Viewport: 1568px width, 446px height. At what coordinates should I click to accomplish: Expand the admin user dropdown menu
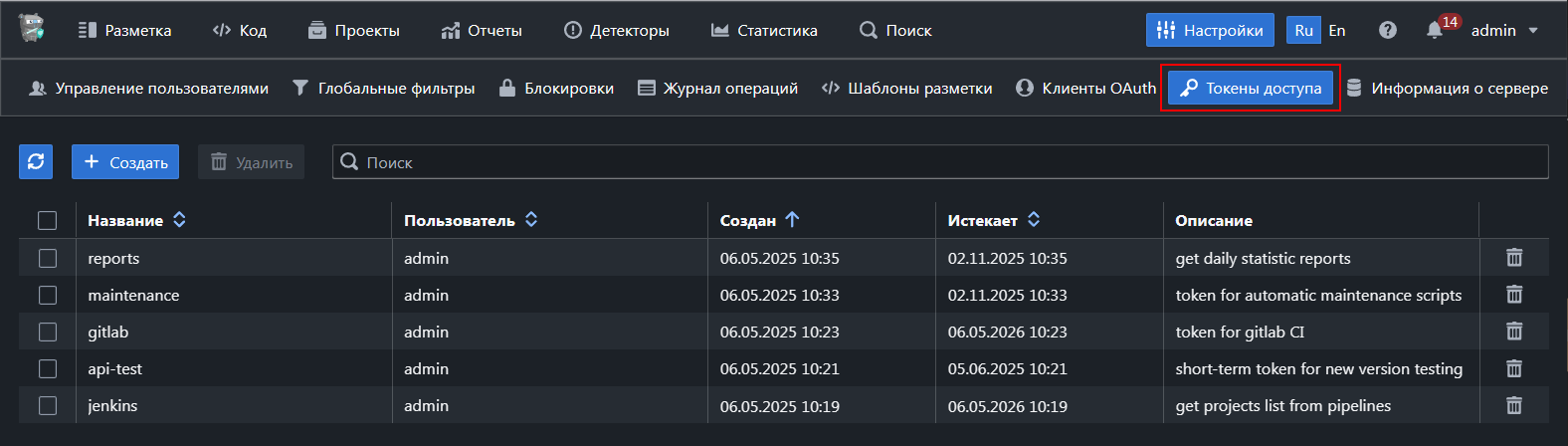pos(1504,30)
